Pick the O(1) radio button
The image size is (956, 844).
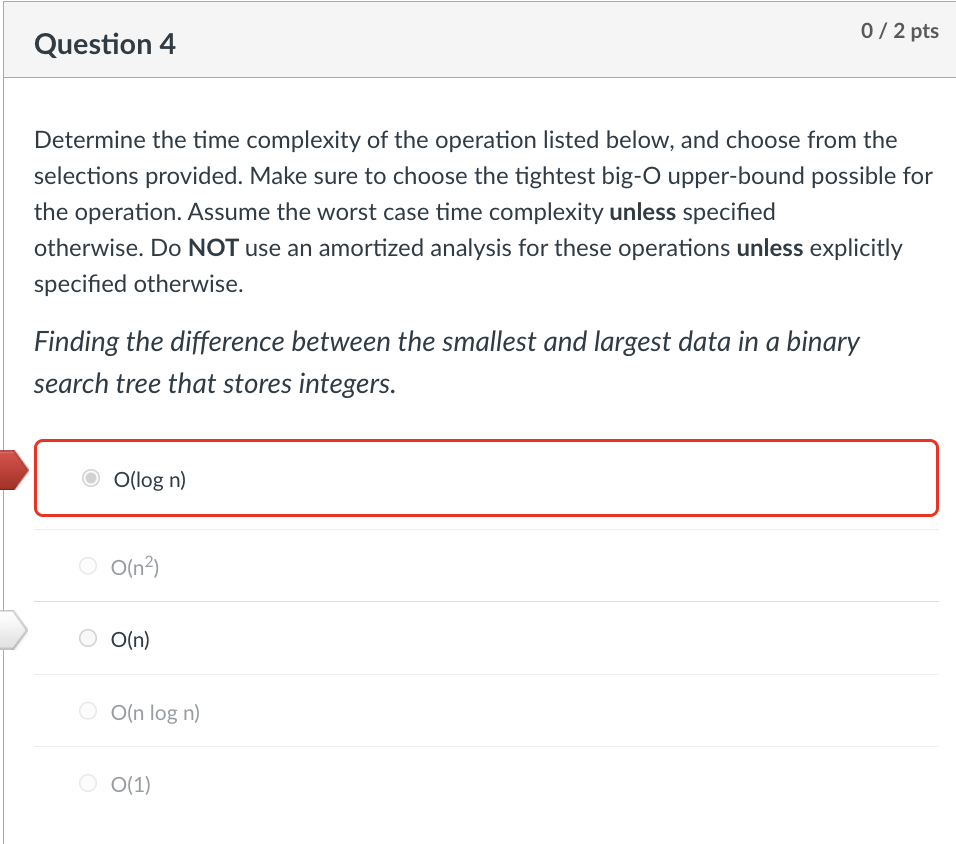click(88, 783)
